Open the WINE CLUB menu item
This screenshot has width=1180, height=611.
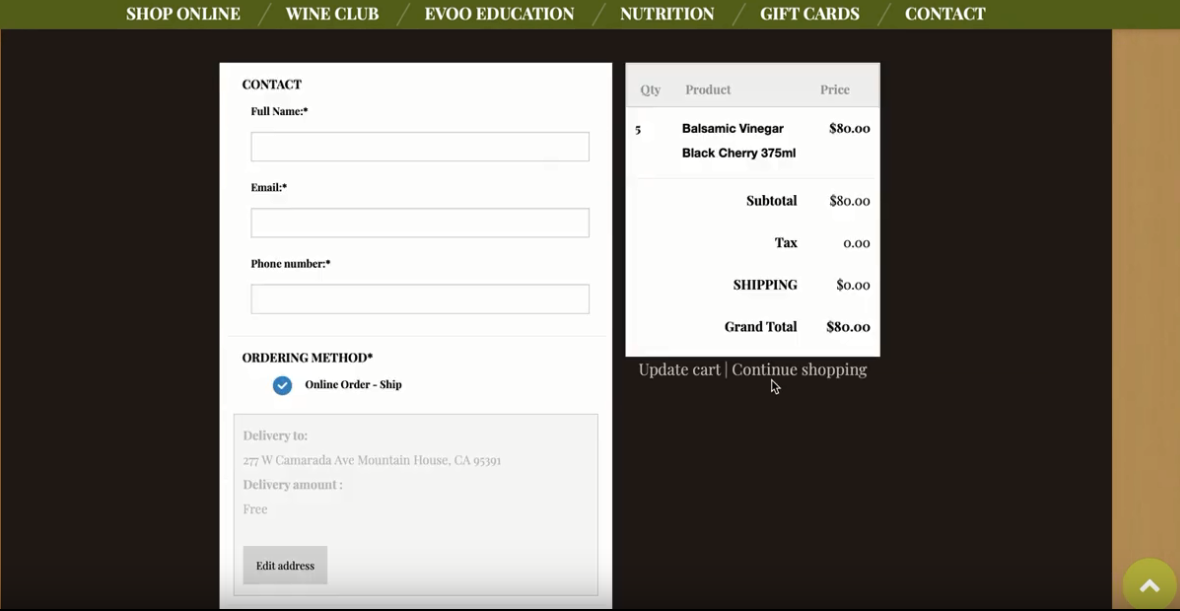[332, 14]
